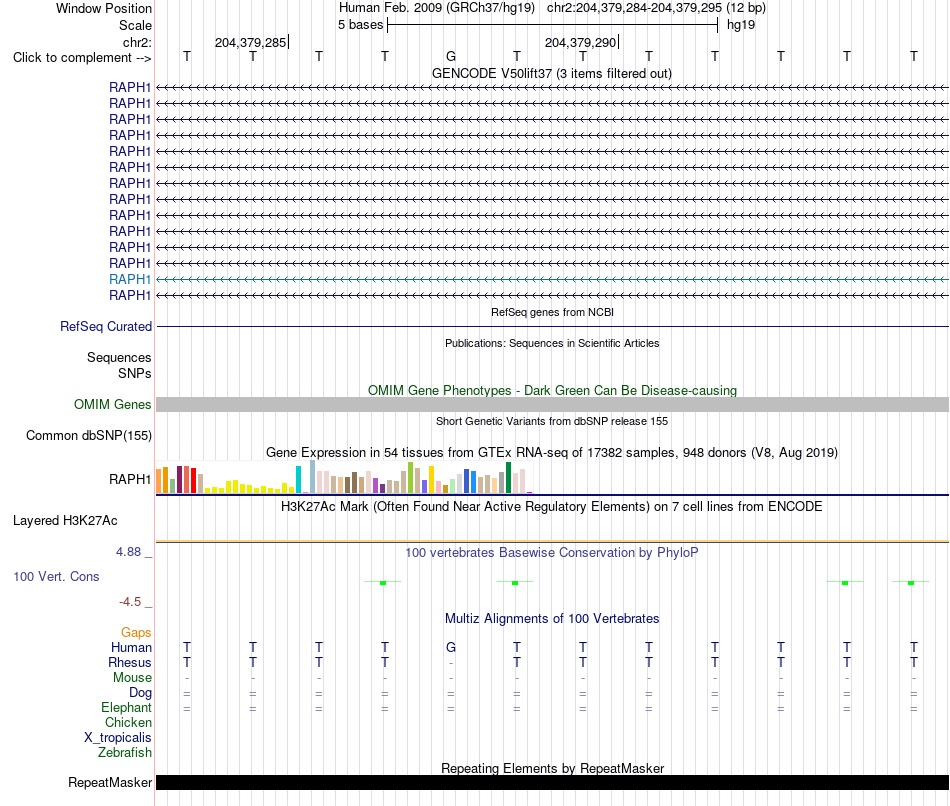The height and width of the screenshot is (806, 950).
Task: Open "Repeating Elements by RepeatMasker" title
Action: [552, 768]
